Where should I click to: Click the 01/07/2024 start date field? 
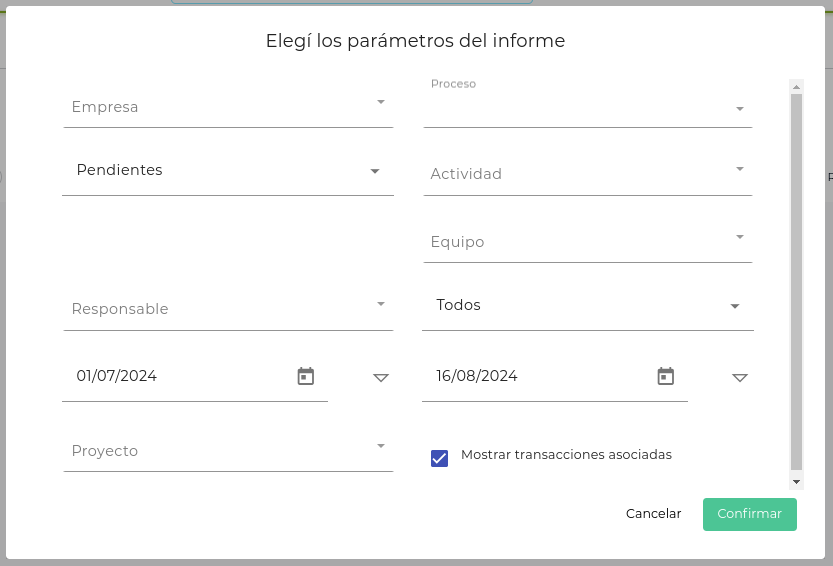point(180,377)
